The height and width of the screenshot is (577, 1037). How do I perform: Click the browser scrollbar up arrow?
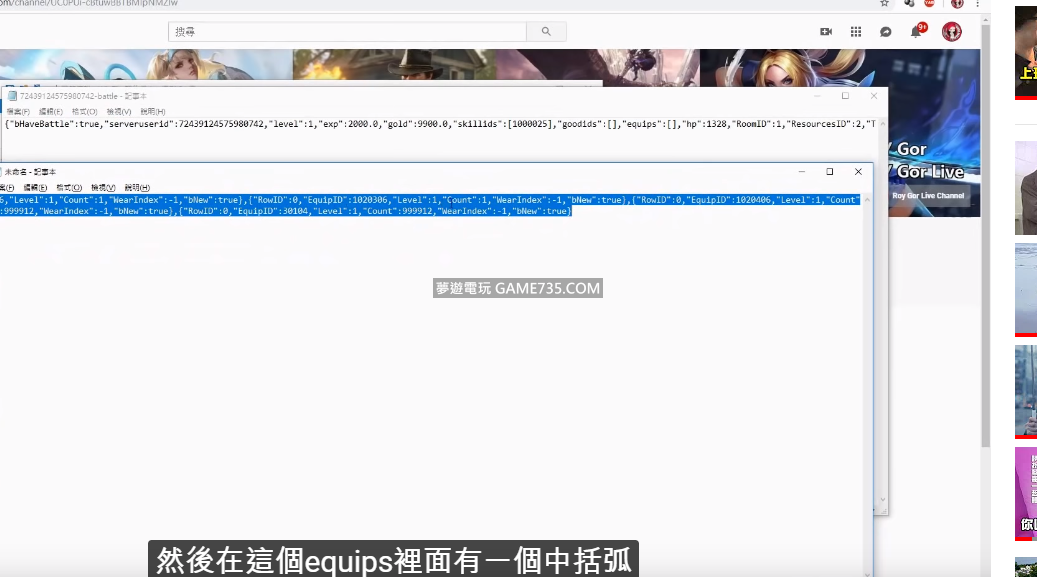pos(985,20)
